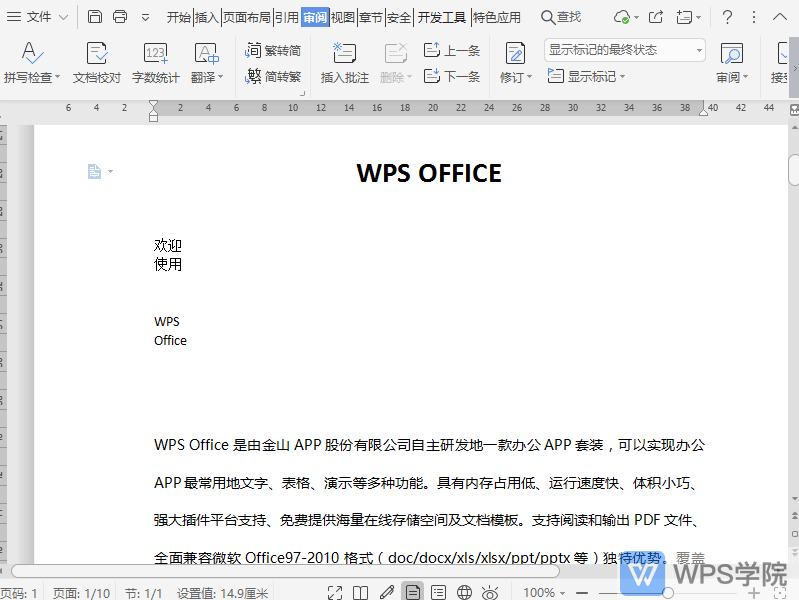The height and width of the screenshot is (600, 799).
Task: Go to next comment (下一条)
Action: pos(452,76)
